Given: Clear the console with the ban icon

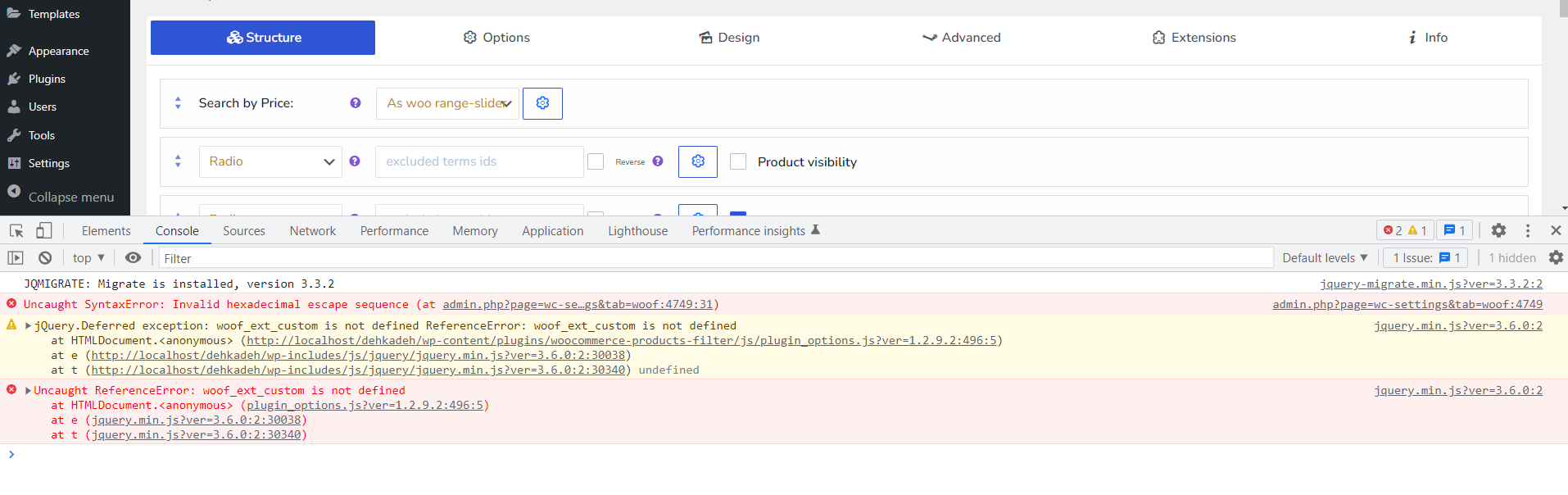Looking at the screenshot, I should point(45,258).
